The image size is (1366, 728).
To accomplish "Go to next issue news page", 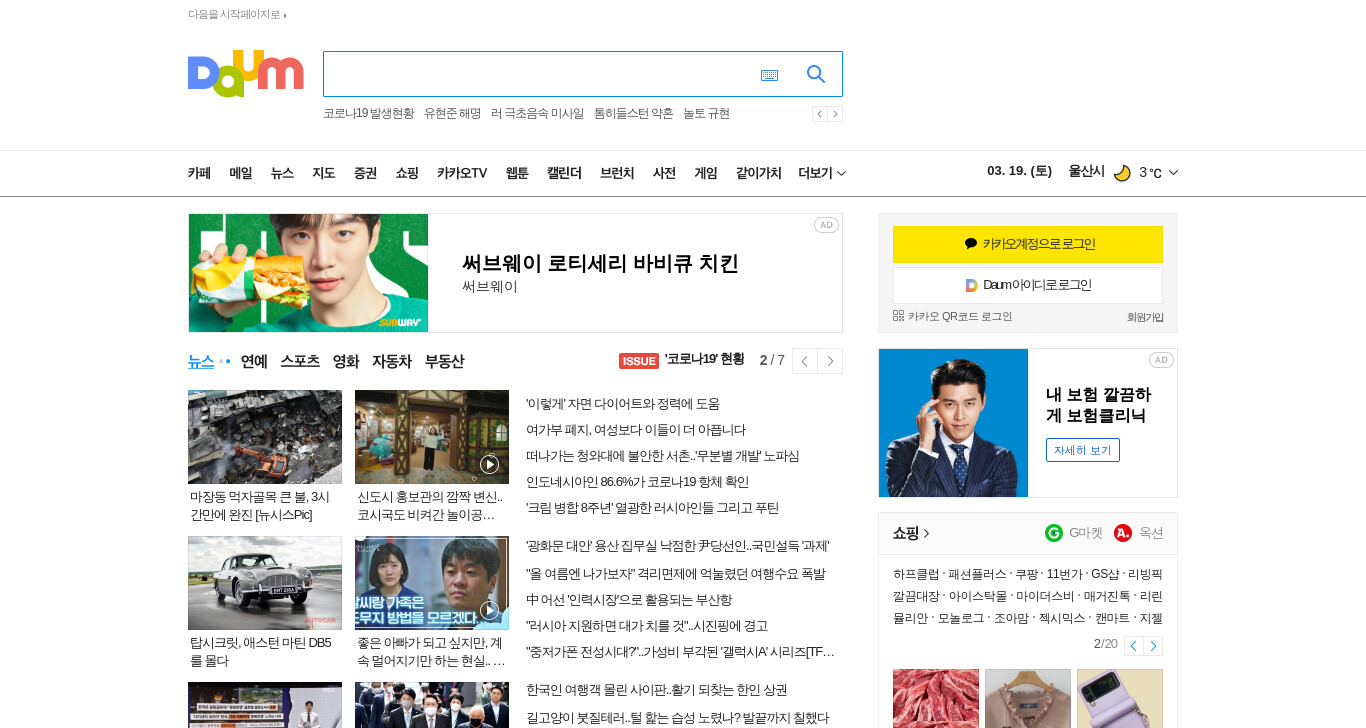I will tap(830, 361).
